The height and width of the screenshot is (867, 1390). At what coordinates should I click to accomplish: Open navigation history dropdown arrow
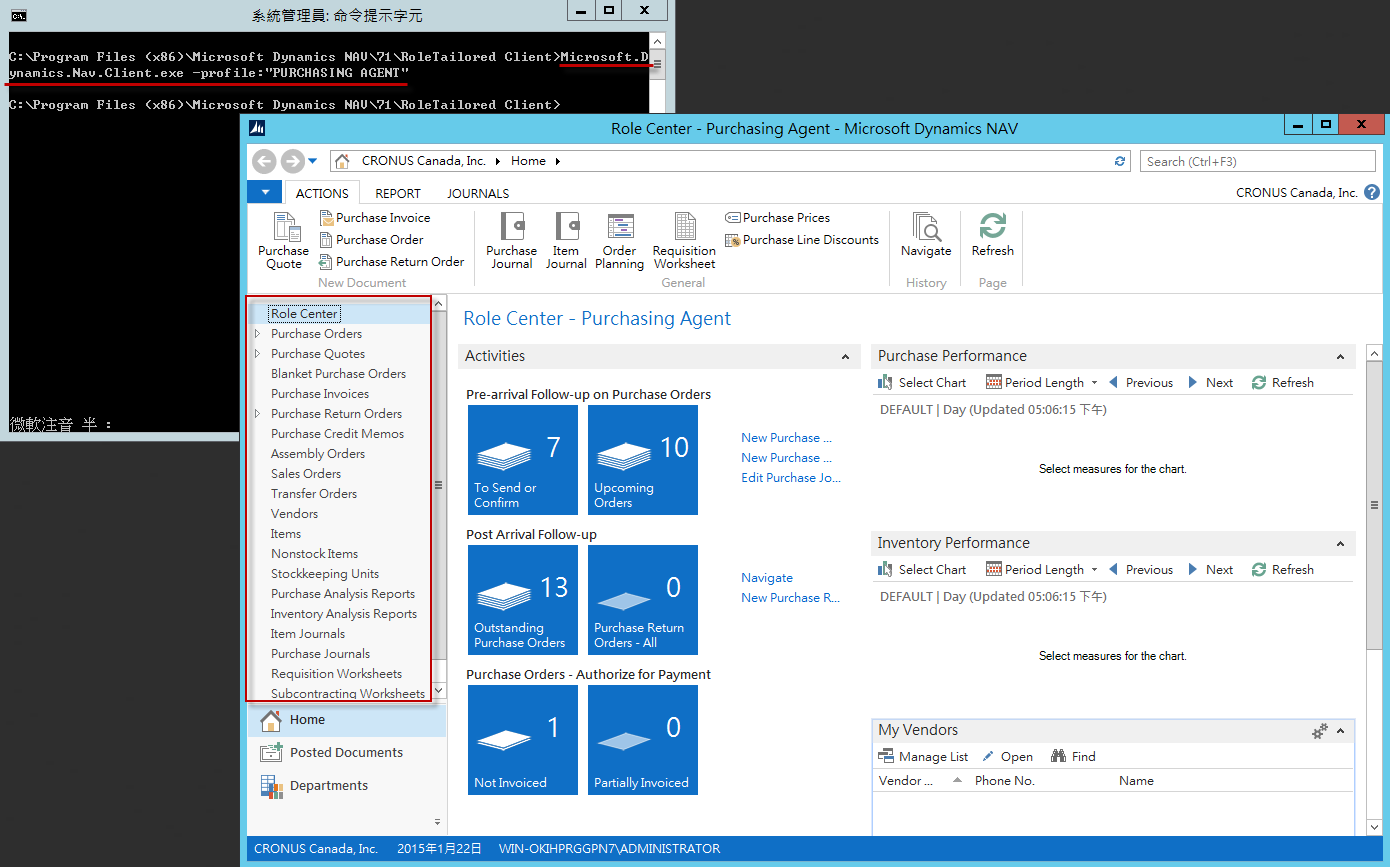(x=313, y=161)
